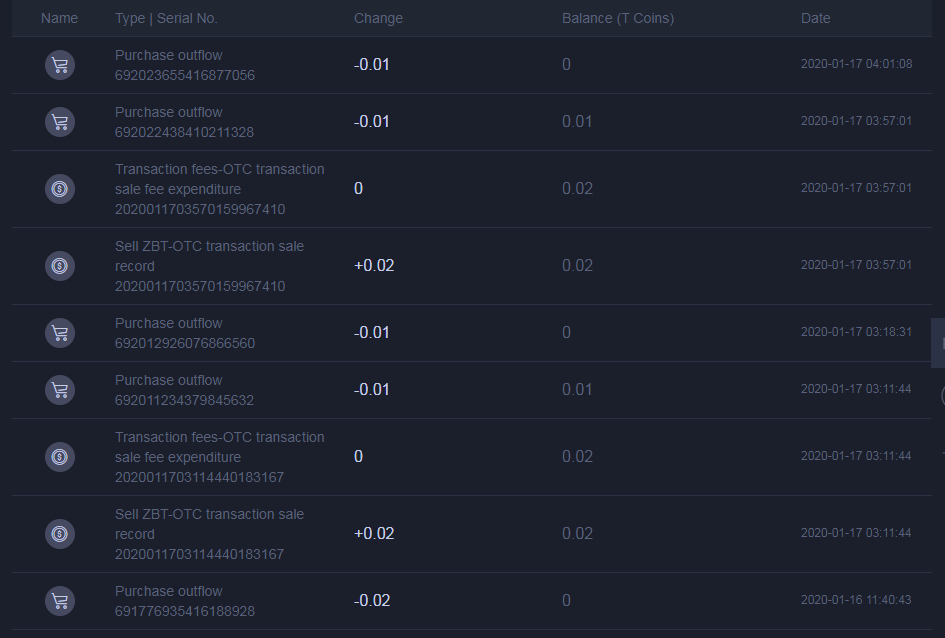The height and width of the screenshot is (638, 945).
Task: Click balance 0 in 04:01:08 row
Action: [x=567, y=64]
